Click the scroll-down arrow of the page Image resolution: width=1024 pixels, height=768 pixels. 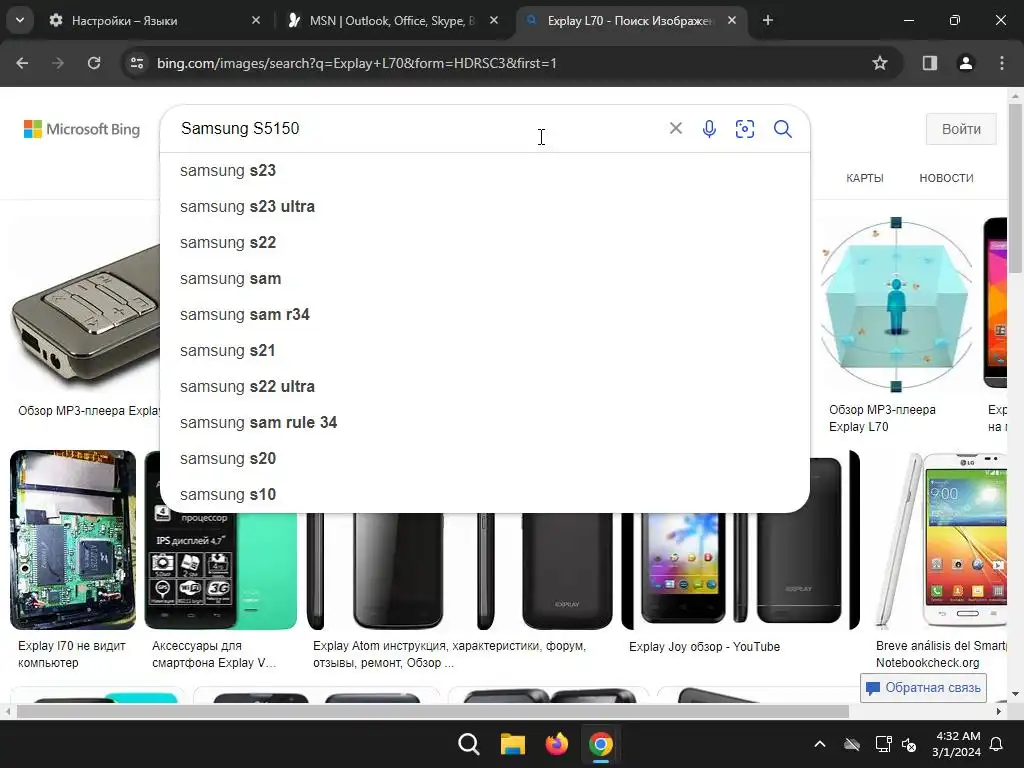point(1015,694)
